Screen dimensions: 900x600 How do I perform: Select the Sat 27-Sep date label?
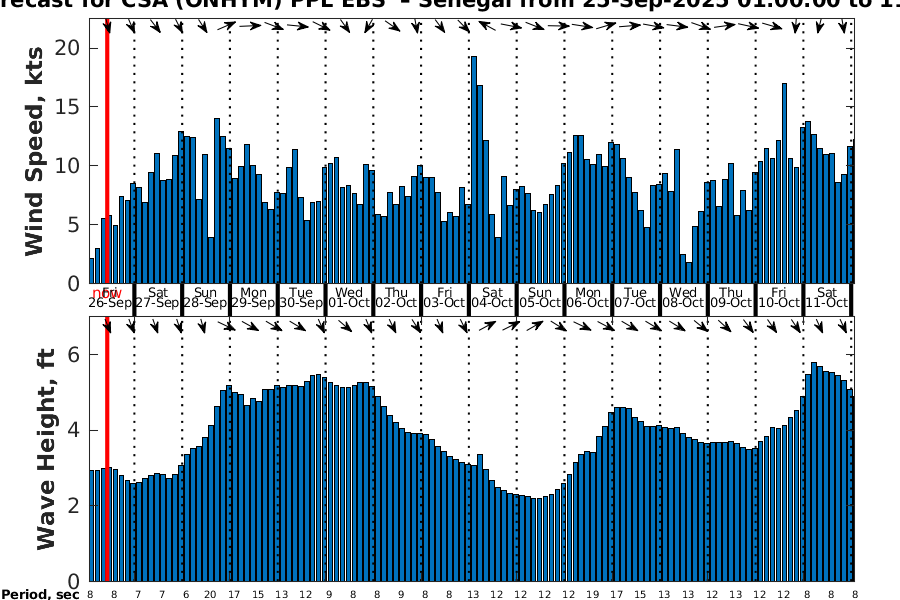158,298
